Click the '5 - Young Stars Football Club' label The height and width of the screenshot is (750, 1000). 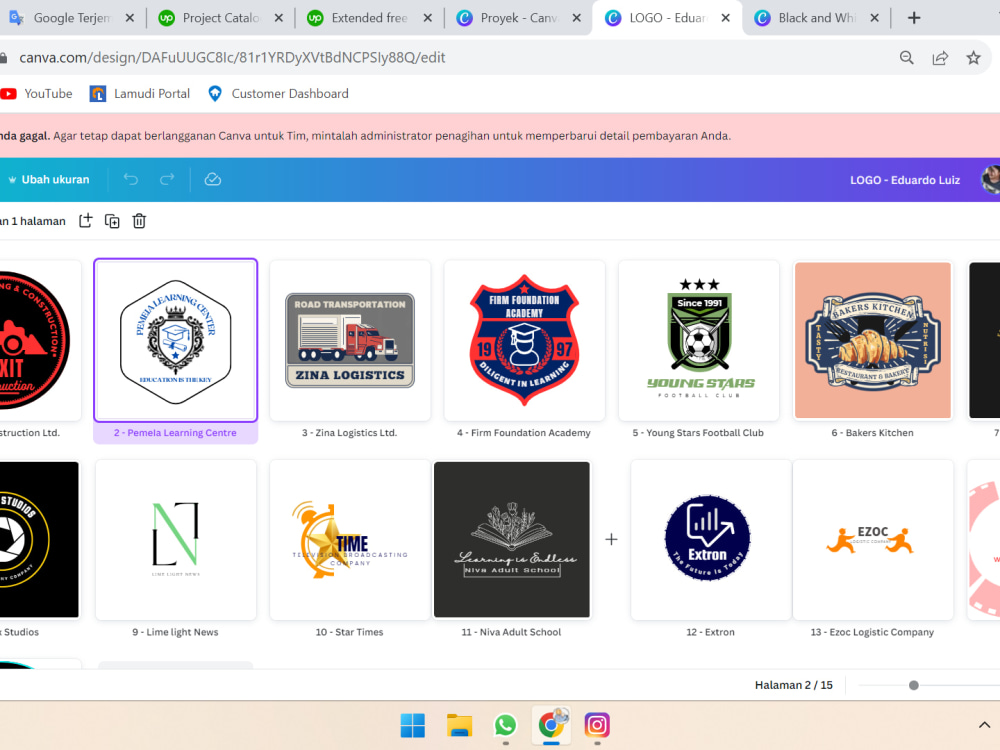pos(698,432)
